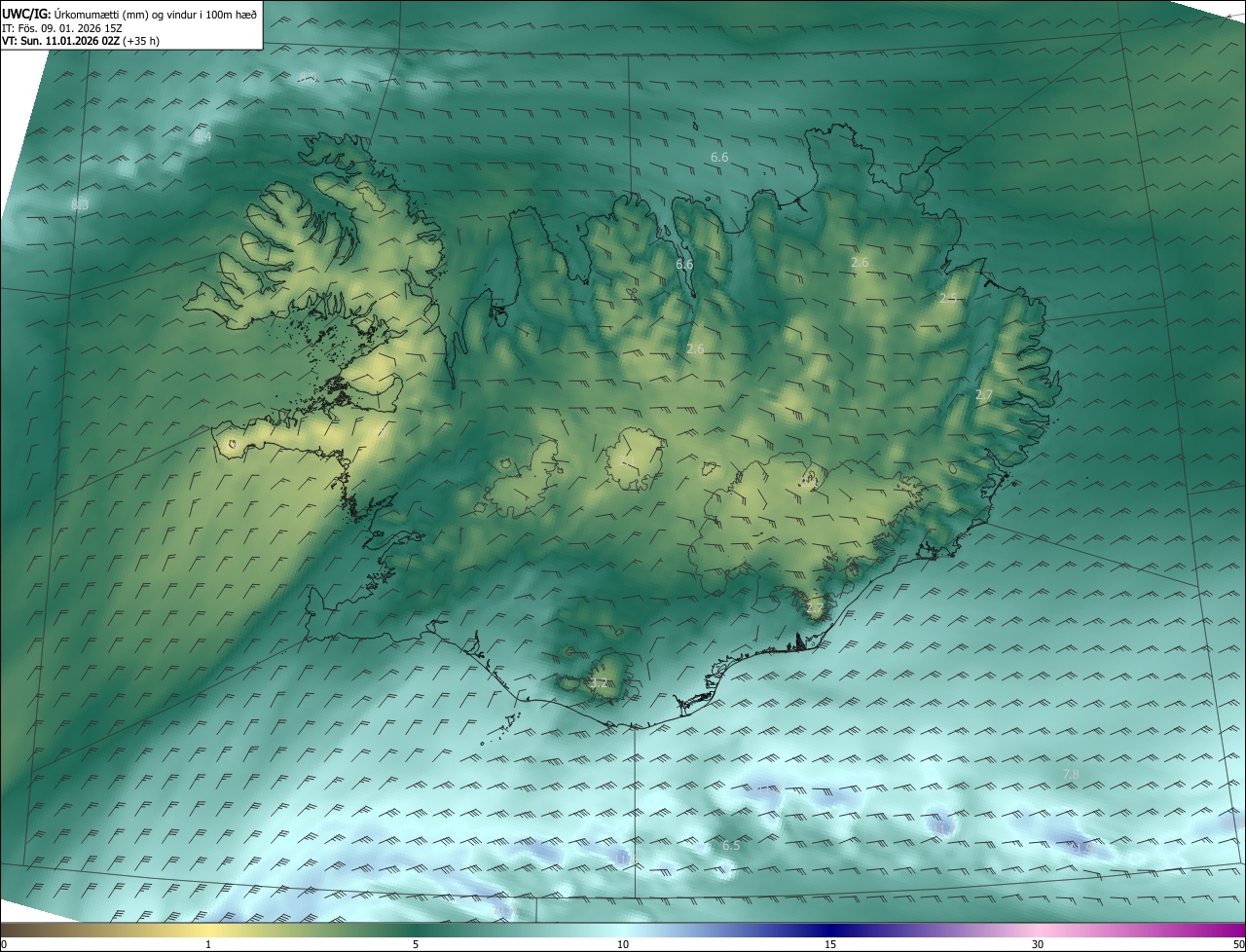Click the 6.5 value label on the map
The width and height of the screenshot is (1246, 952).
coord(731,846)
